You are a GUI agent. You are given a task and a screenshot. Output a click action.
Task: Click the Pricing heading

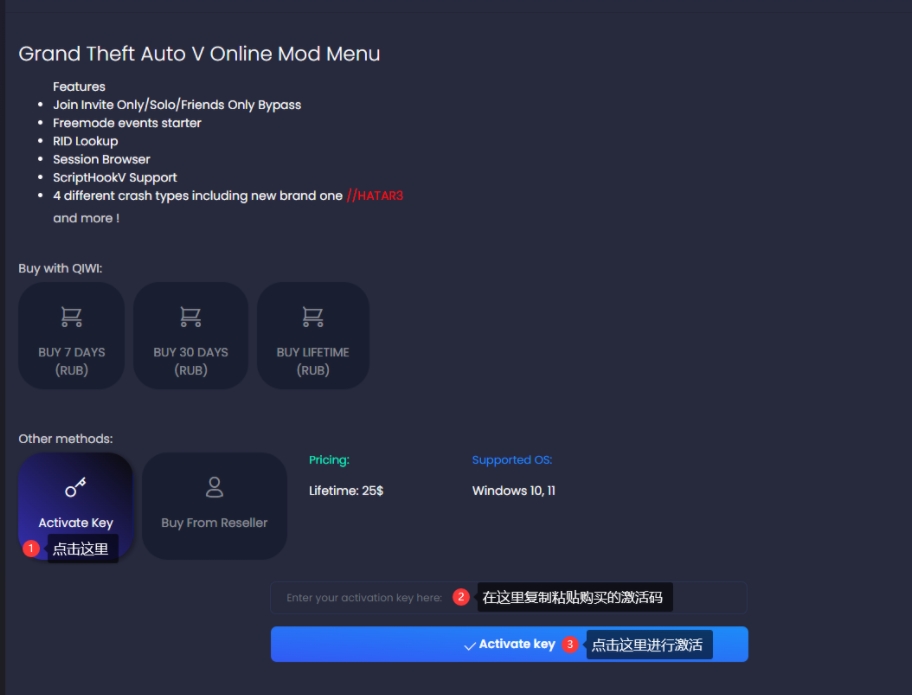point(329,459)
